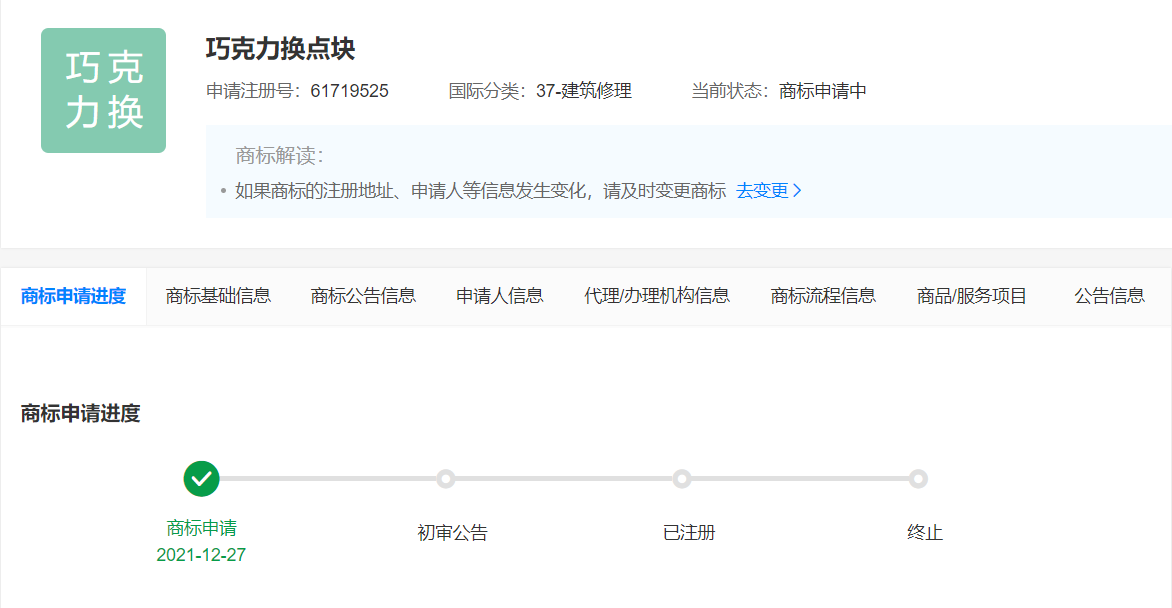Click the green checkmark icon for 商标申请

[x=201, y=479]
